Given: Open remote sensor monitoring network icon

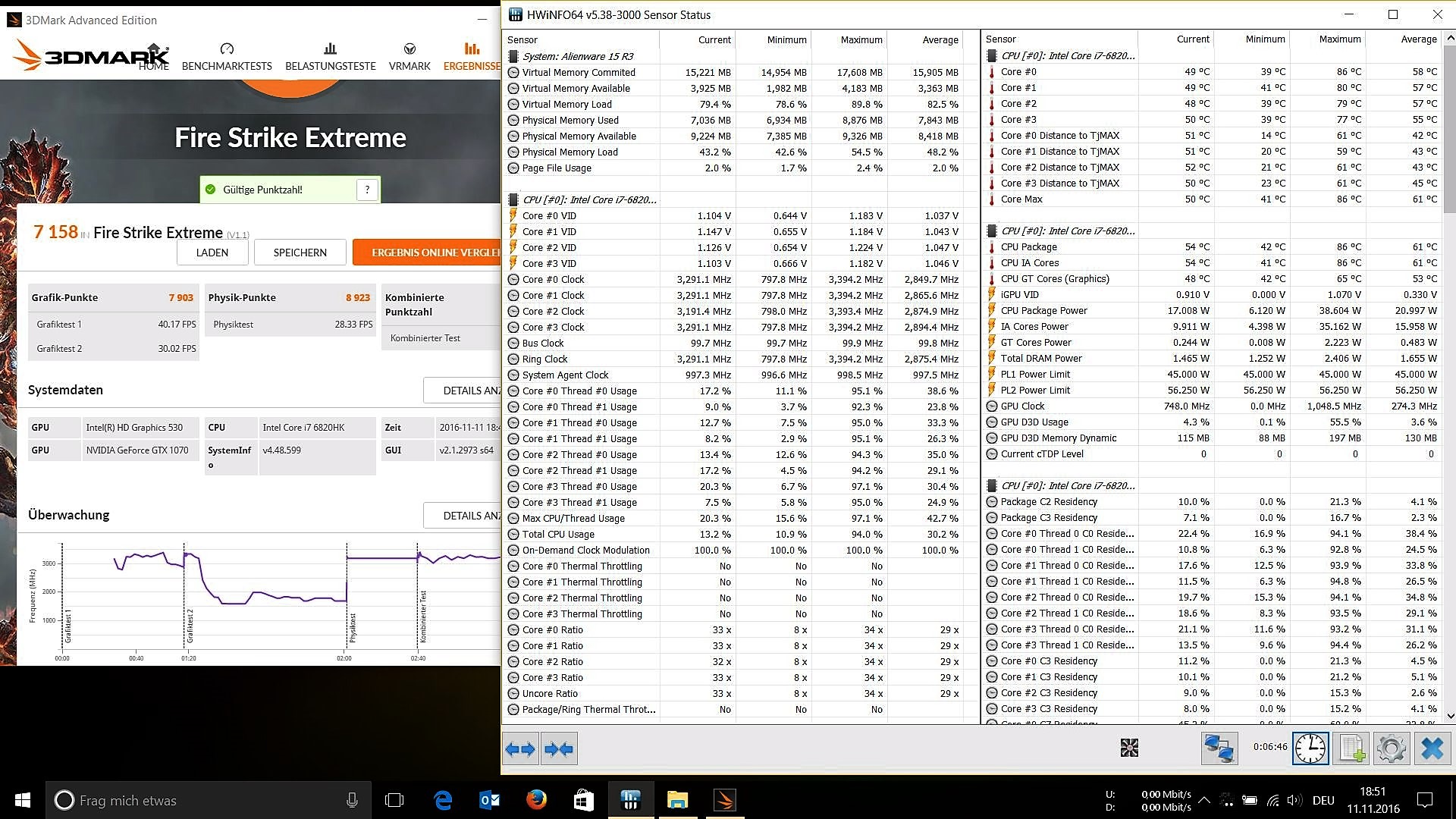Looking at the screenshot, I should click(x=1219, y=748).
